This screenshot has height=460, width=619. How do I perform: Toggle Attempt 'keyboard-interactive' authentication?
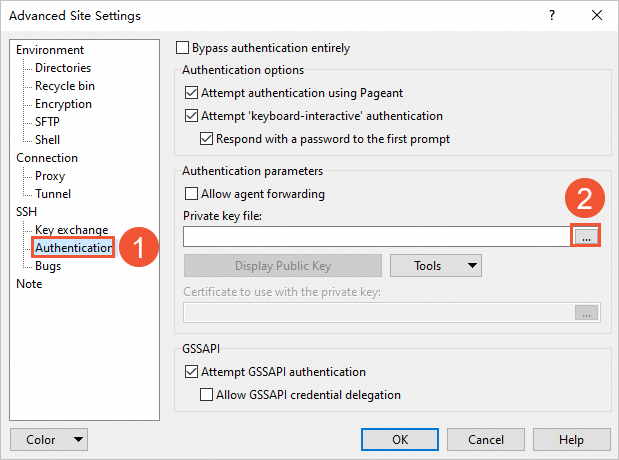191,116
